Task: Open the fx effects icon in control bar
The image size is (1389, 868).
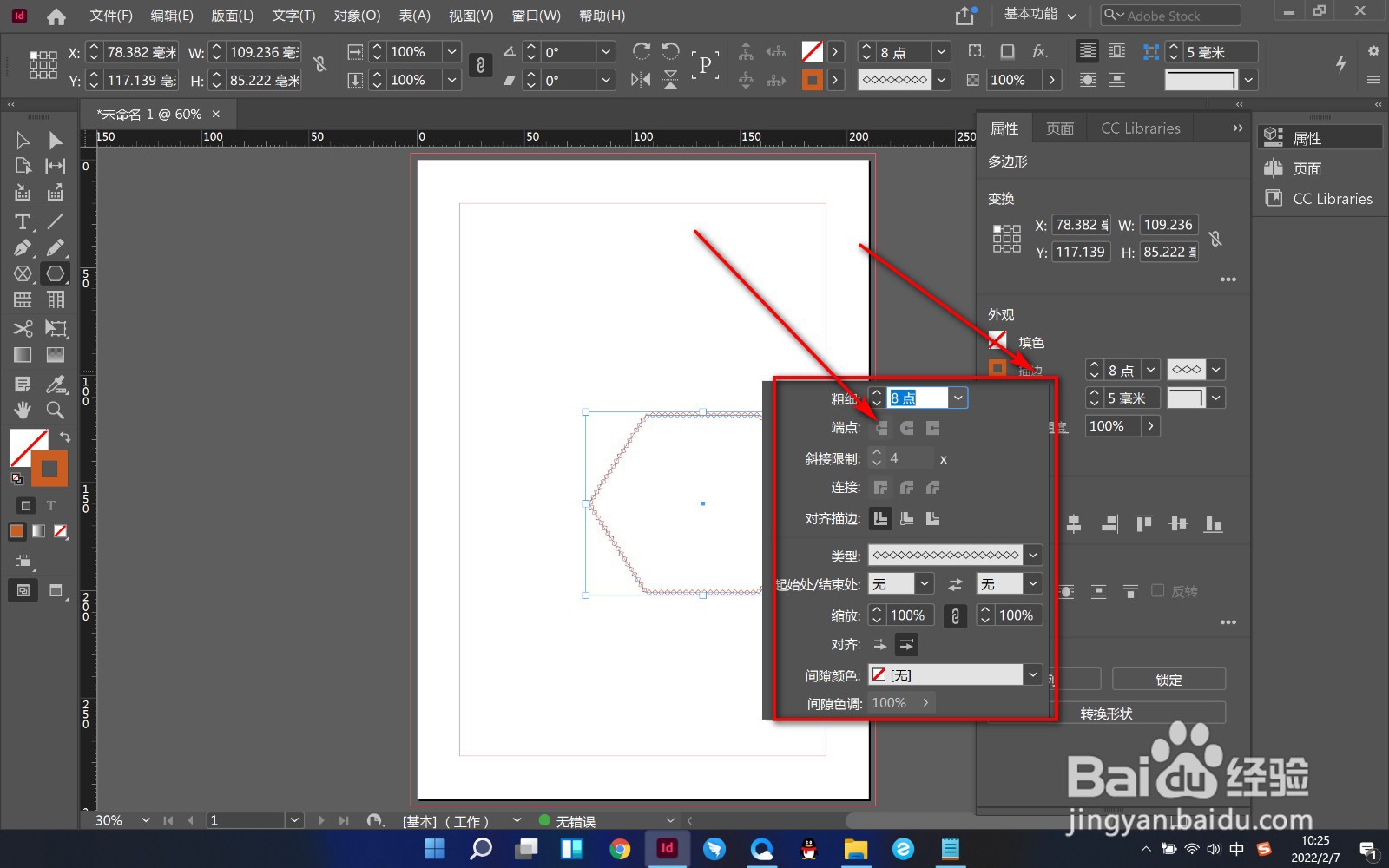Action: point(1040,52)
